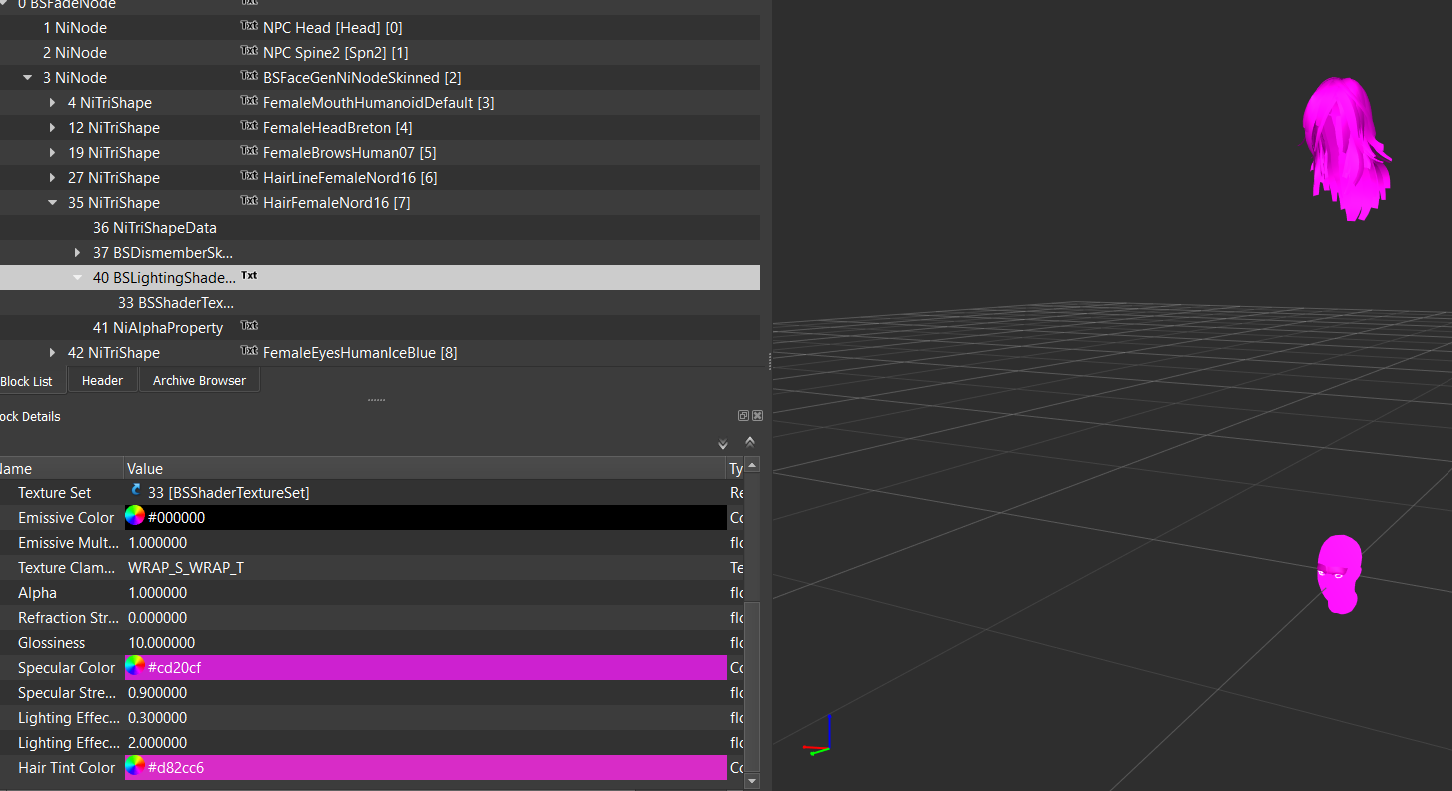Collapse the 40 BSLightingShade node

[78, 277]
